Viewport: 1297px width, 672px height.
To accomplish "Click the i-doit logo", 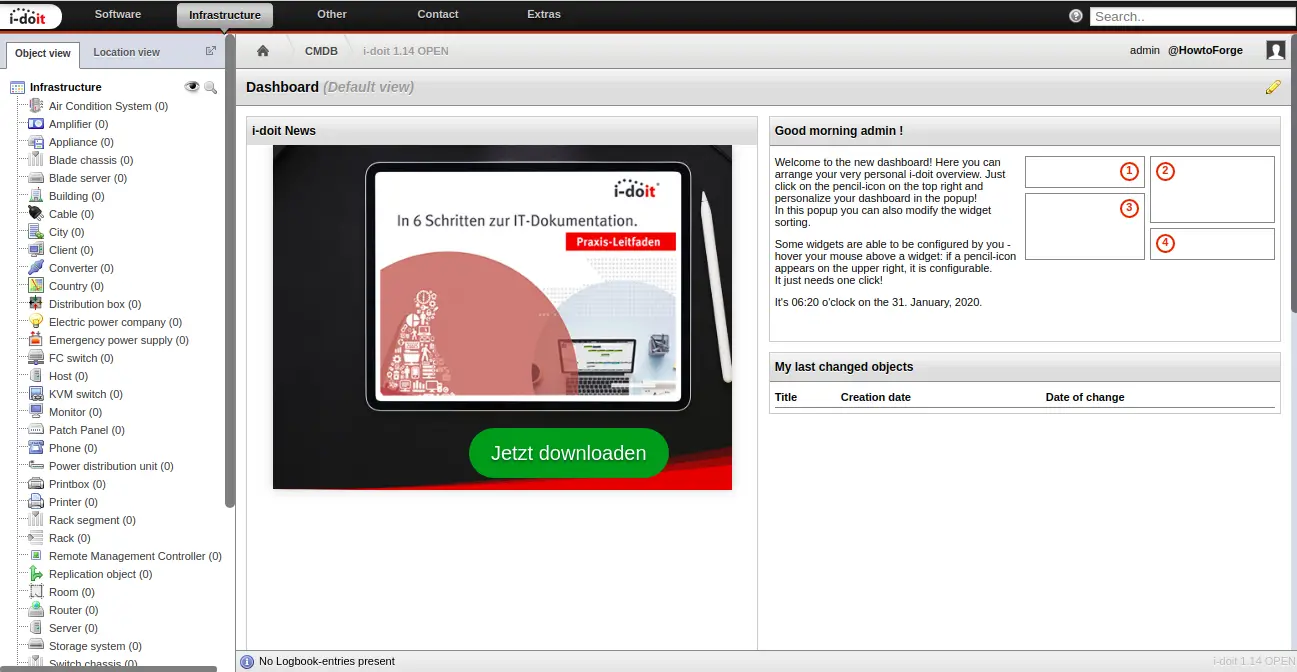I will [31, 16].
